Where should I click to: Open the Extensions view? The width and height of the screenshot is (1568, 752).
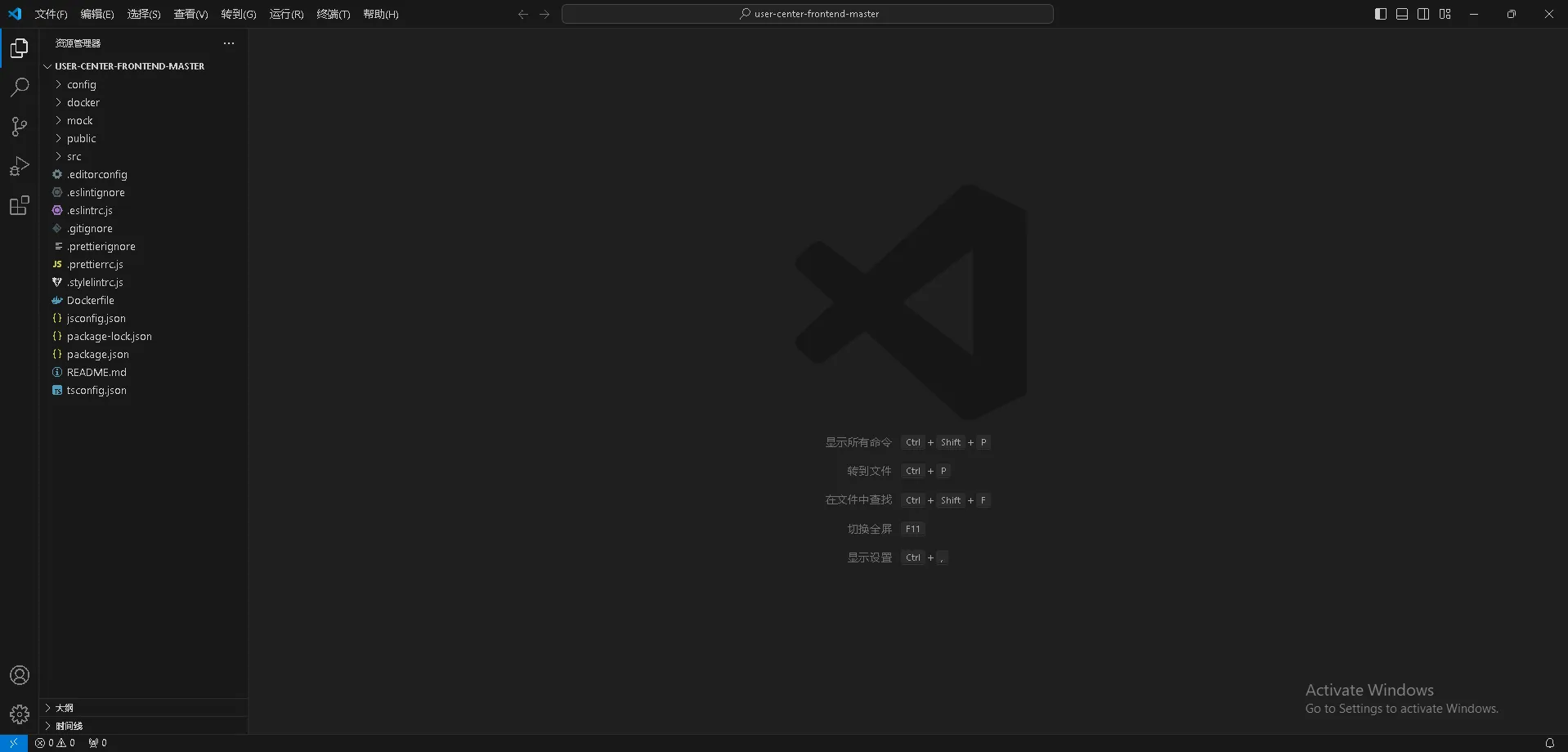click(x=20, y=205)
